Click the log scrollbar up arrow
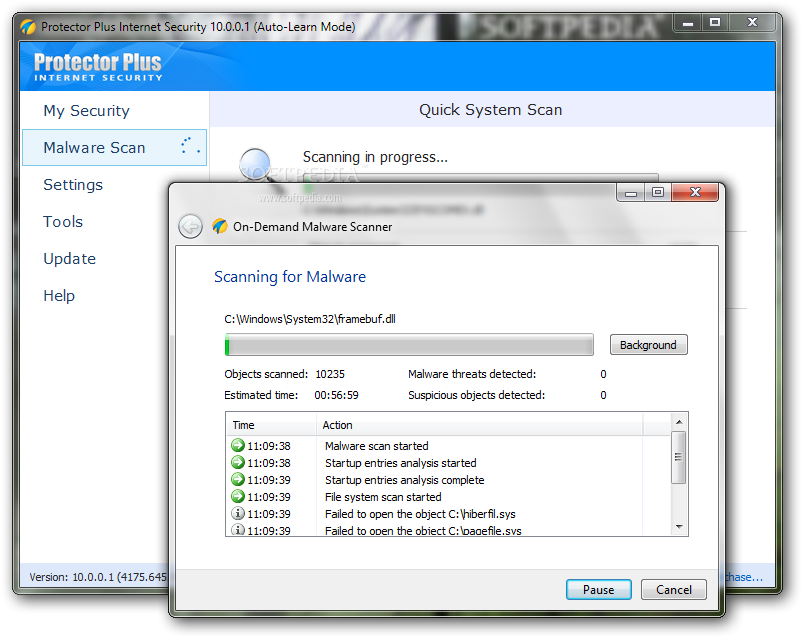The height and width of the screenshot is (638, 803). point(679,422)
